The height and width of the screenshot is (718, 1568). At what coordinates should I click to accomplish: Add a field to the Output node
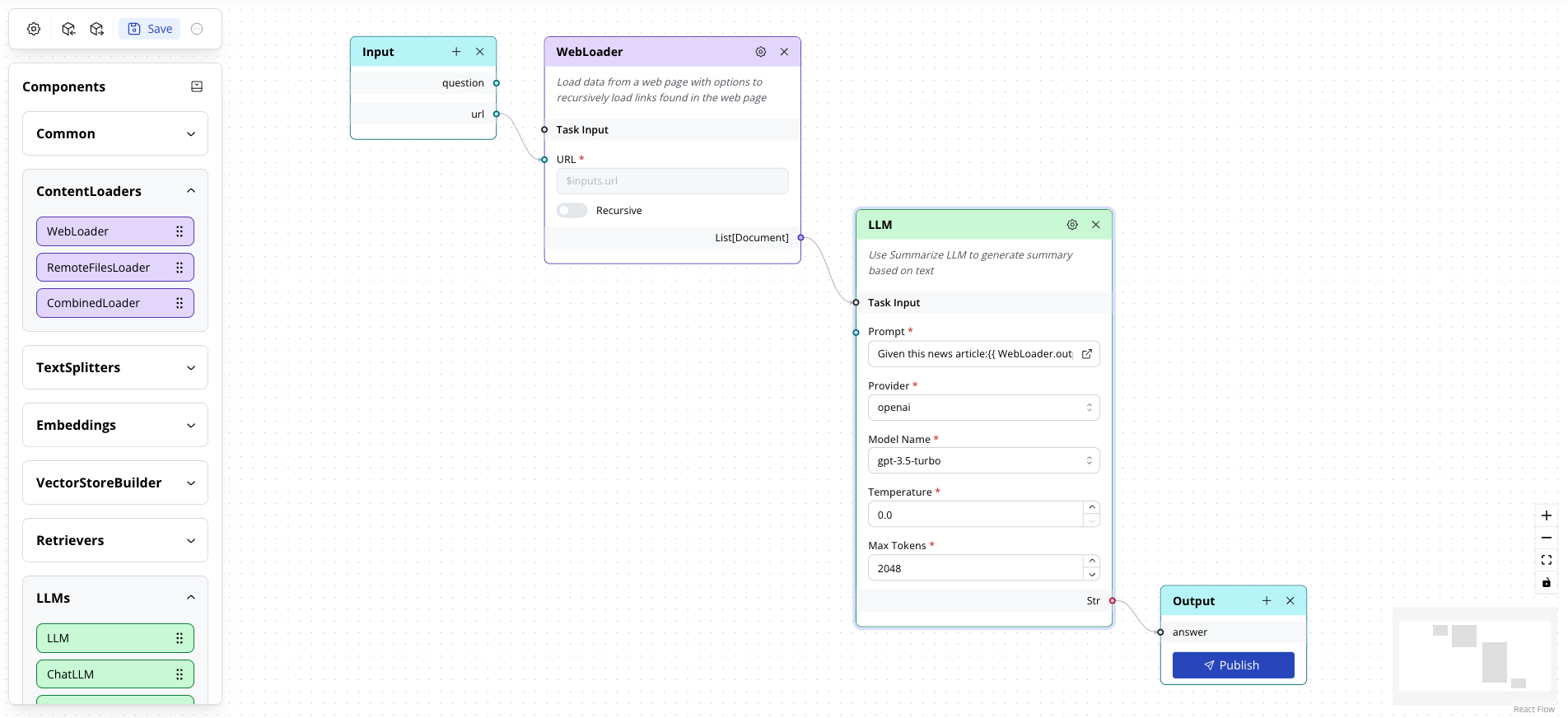click(x=1267, y=601)
